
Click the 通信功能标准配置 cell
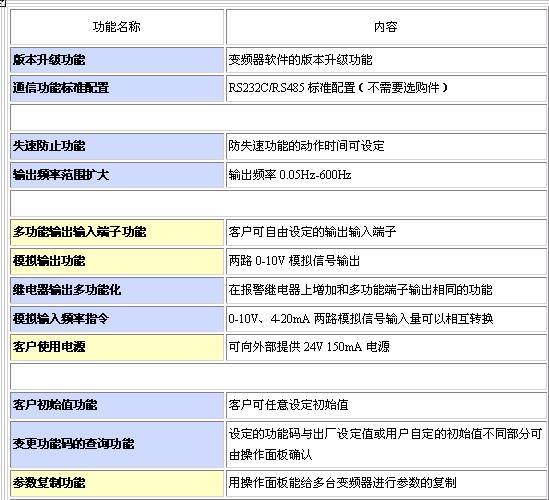[117, 88]
